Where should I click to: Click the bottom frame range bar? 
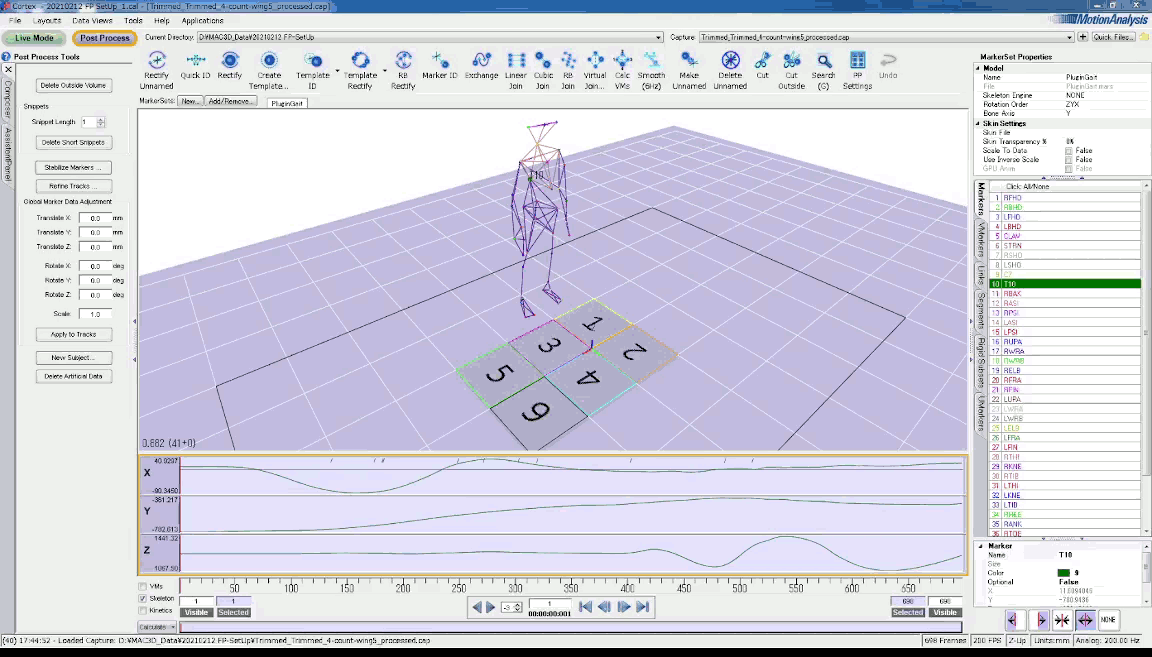(x=571, y=627)
